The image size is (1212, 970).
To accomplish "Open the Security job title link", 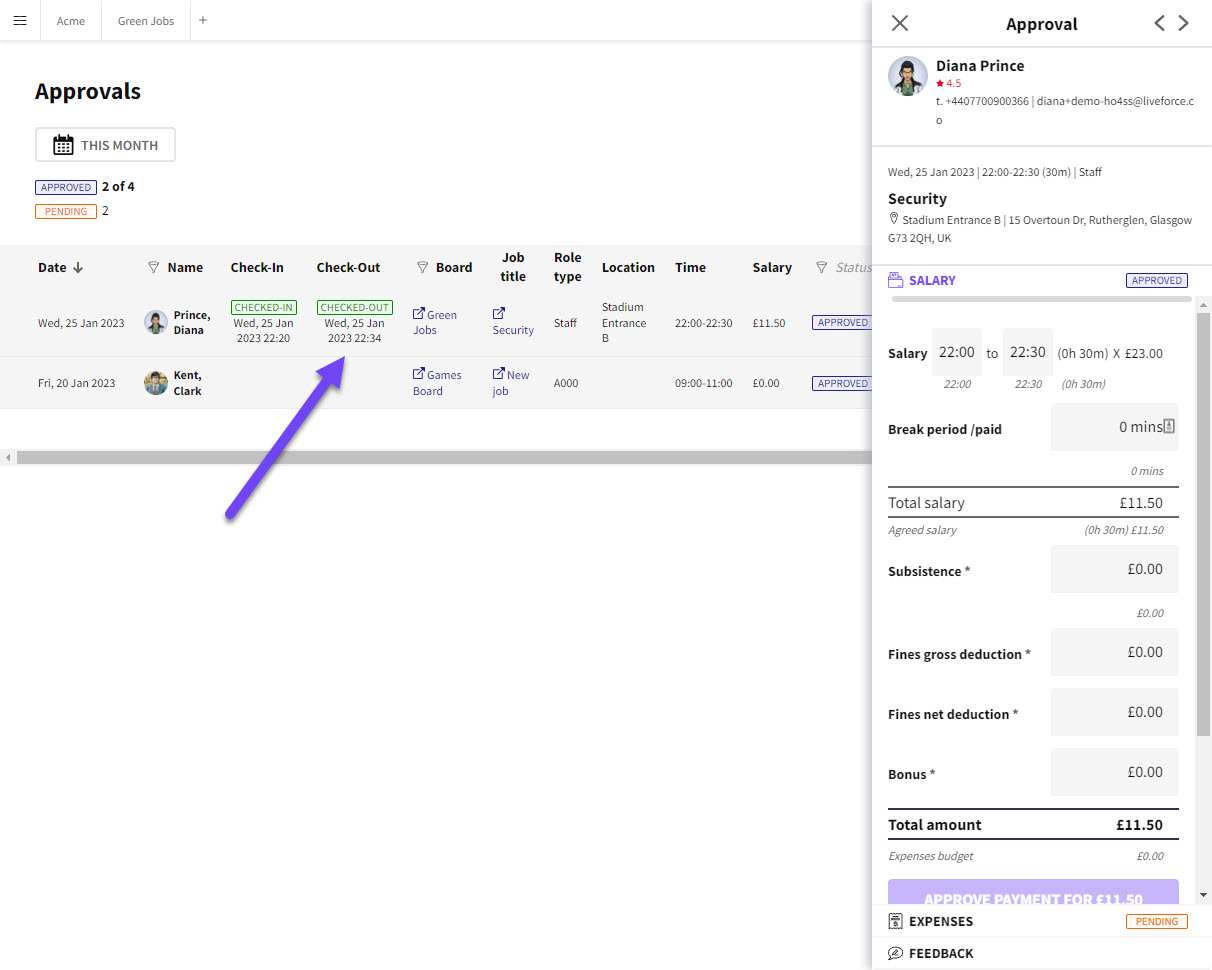I will (512, 330).
